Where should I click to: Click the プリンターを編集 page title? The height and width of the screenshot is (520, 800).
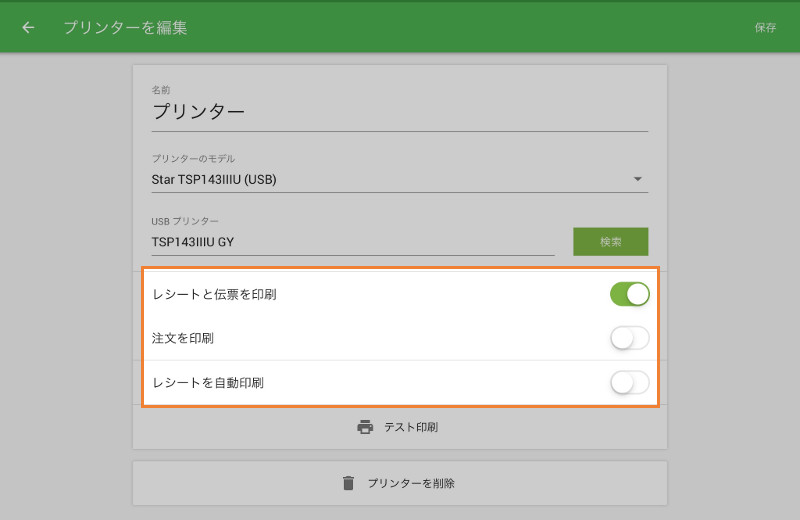125,28
